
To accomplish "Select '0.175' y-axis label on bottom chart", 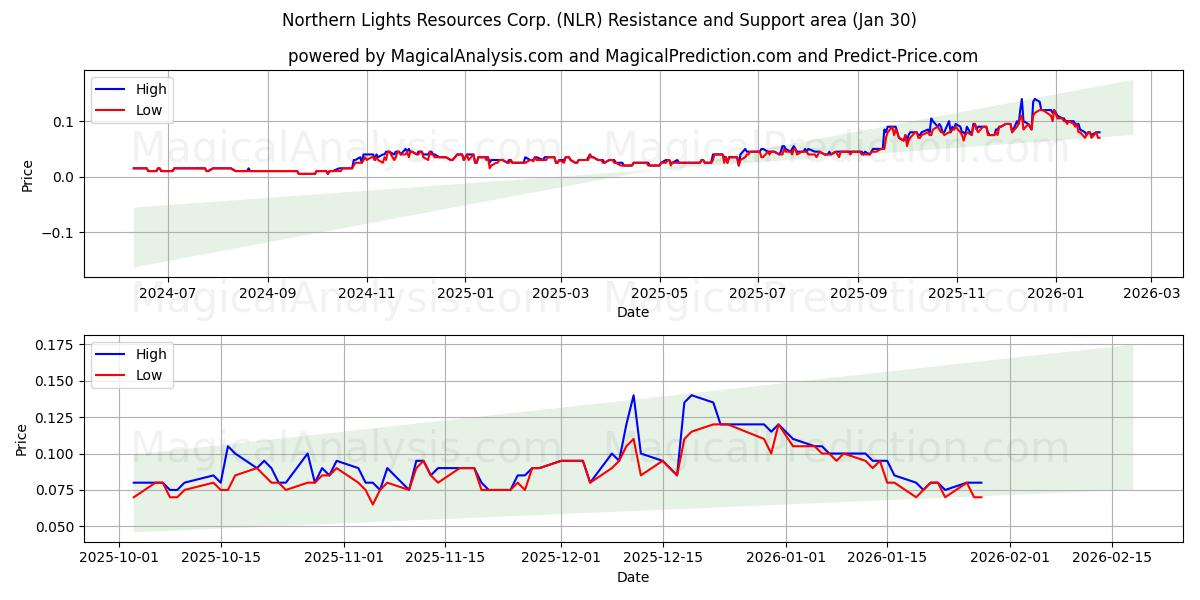I will pyautogui.click(x=57, y=345).
